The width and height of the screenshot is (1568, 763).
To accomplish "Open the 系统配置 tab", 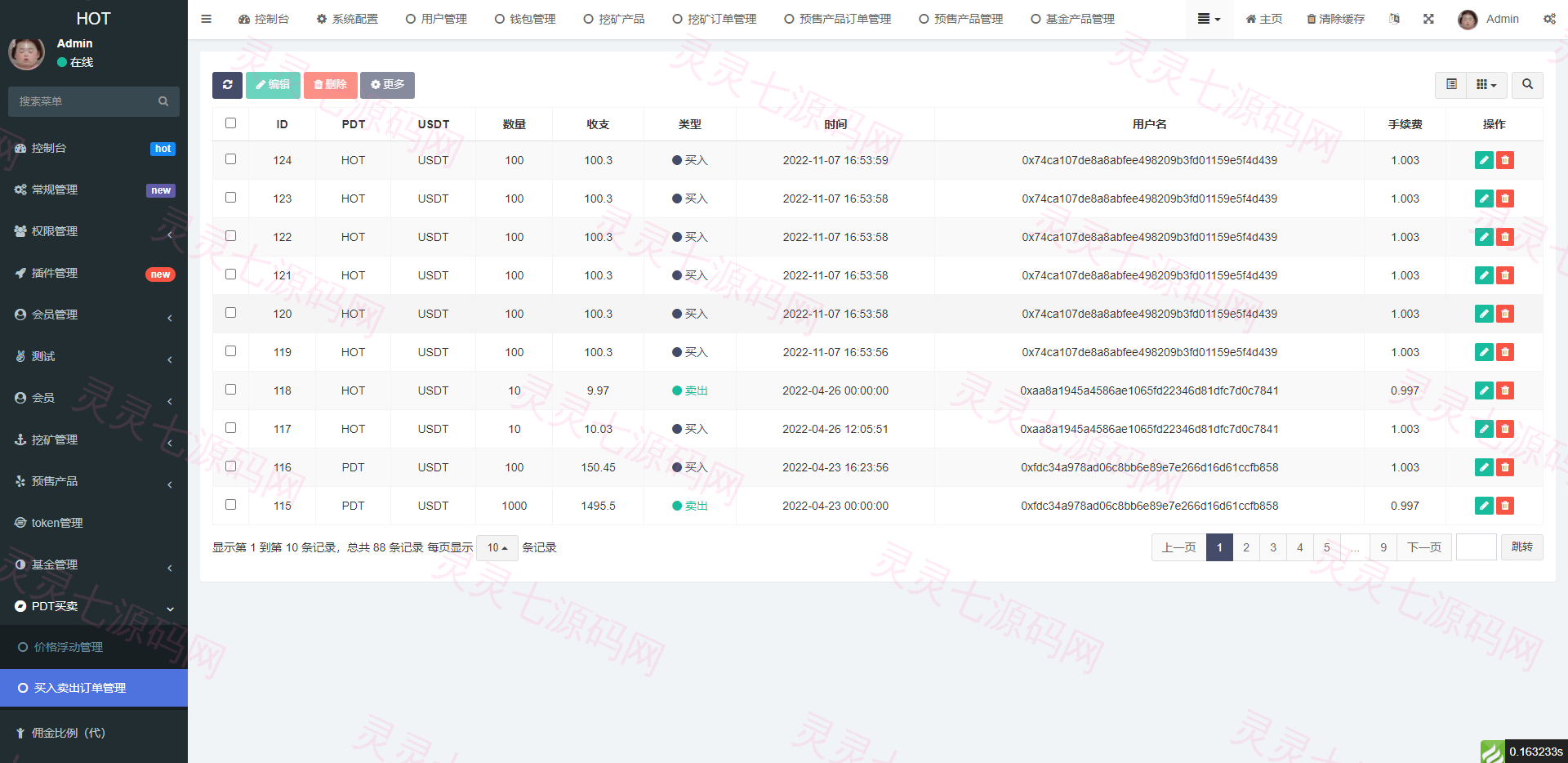I will [347, 19].
